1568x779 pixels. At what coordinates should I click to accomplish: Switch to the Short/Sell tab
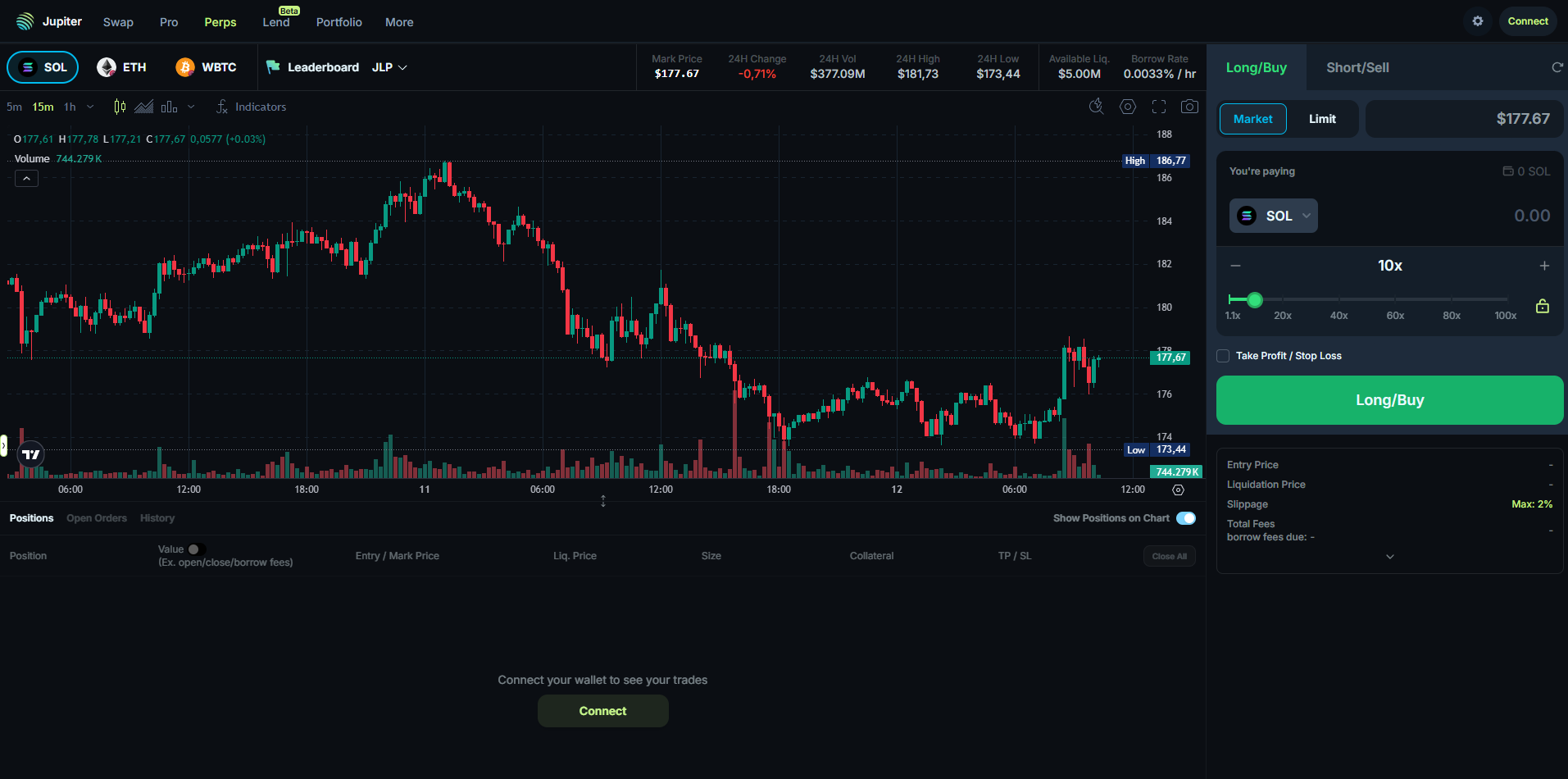pos(1357,67)
